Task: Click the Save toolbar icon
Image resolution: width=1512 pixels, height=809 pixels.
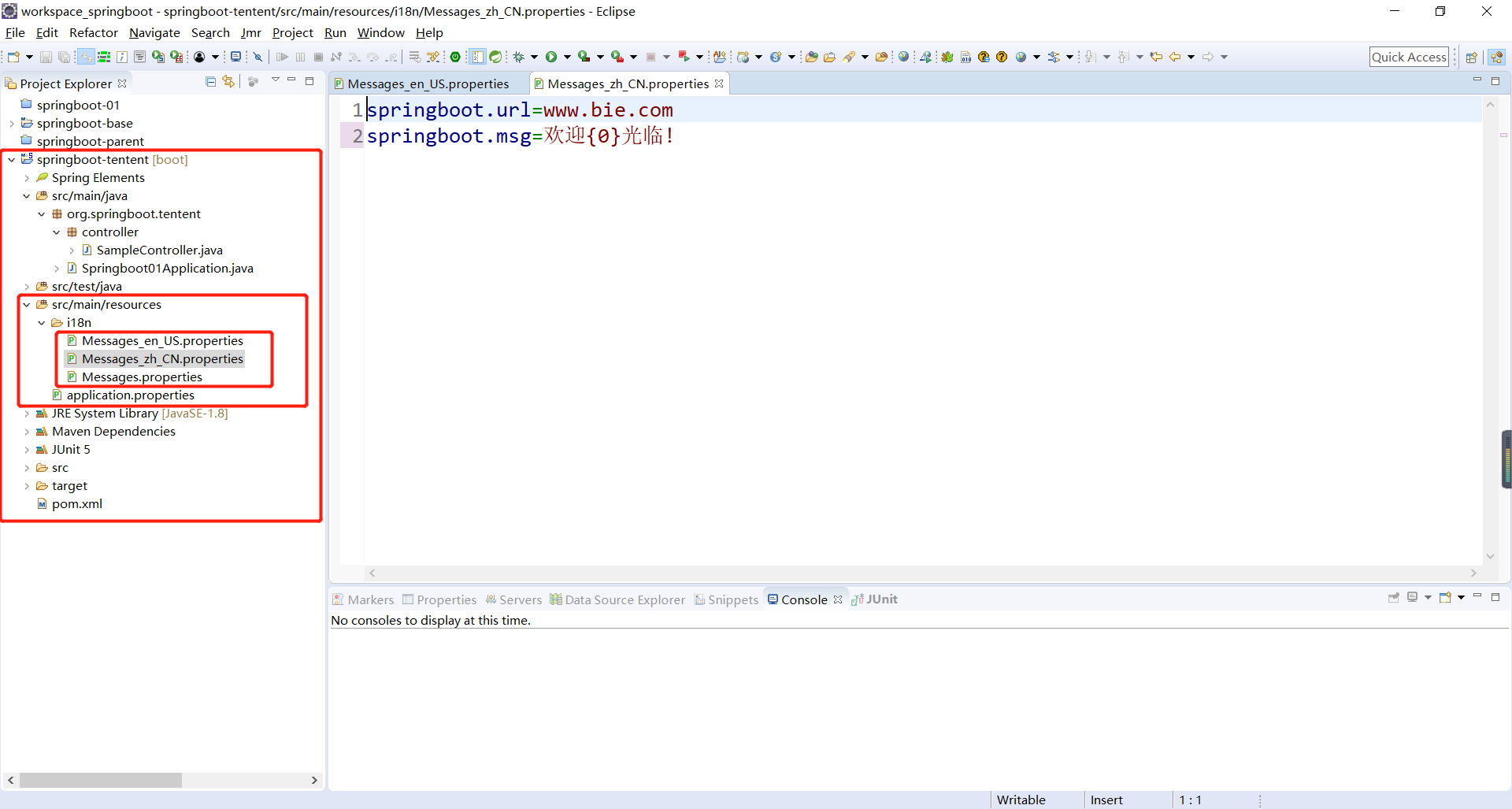Action: coord(46,57)
